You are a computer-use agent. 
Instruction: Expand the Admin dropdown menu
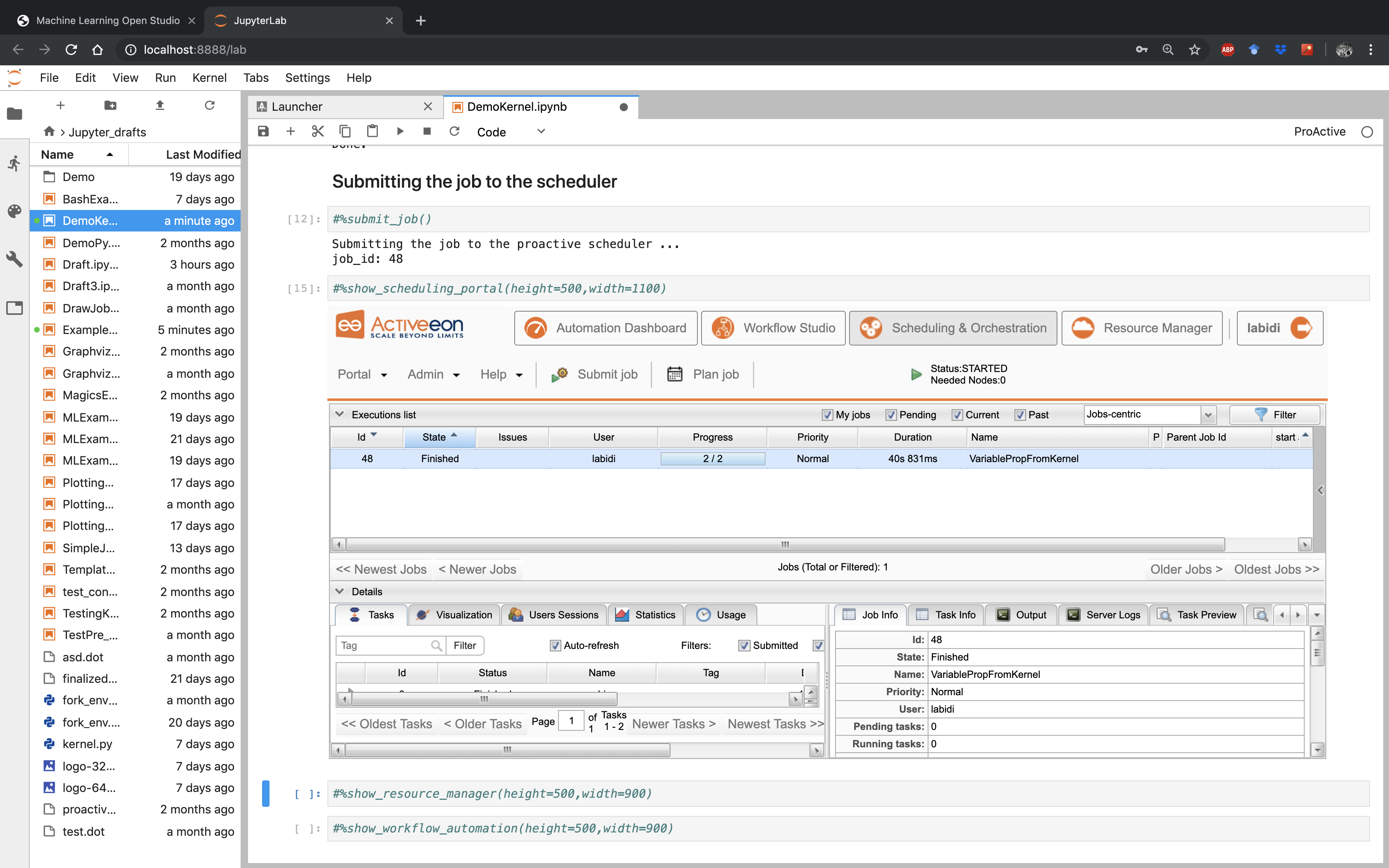click(x=432, y=374)
